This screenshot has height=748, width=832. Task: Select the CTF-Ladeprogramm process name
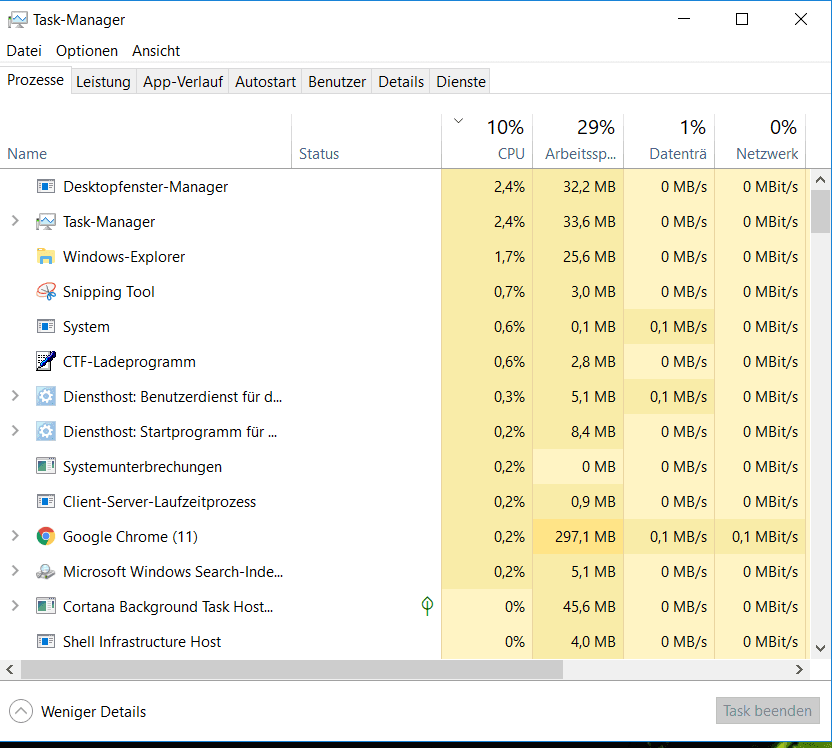point(129,362)
